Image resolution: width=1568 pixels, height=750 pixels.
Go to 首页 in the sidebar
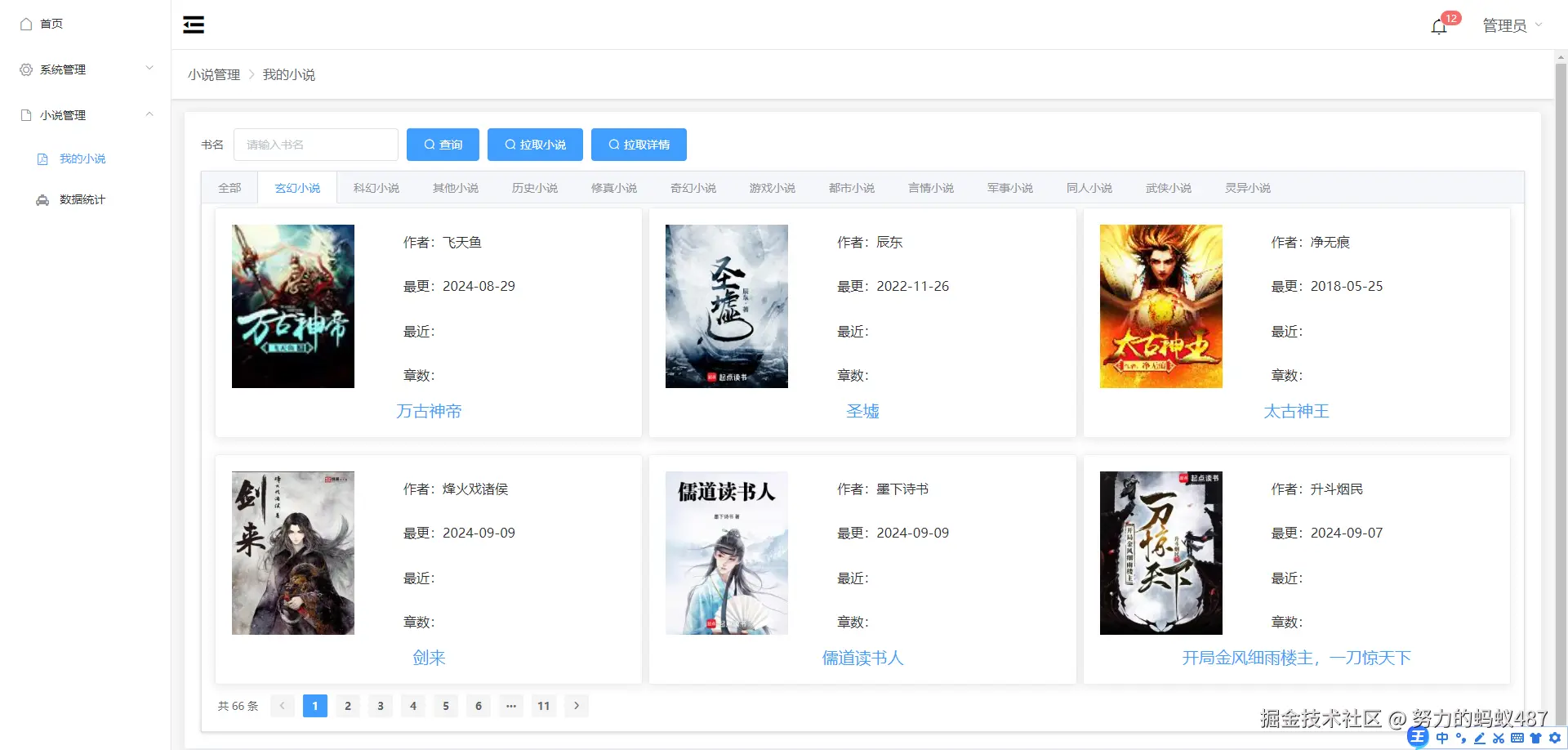(51, 24)
